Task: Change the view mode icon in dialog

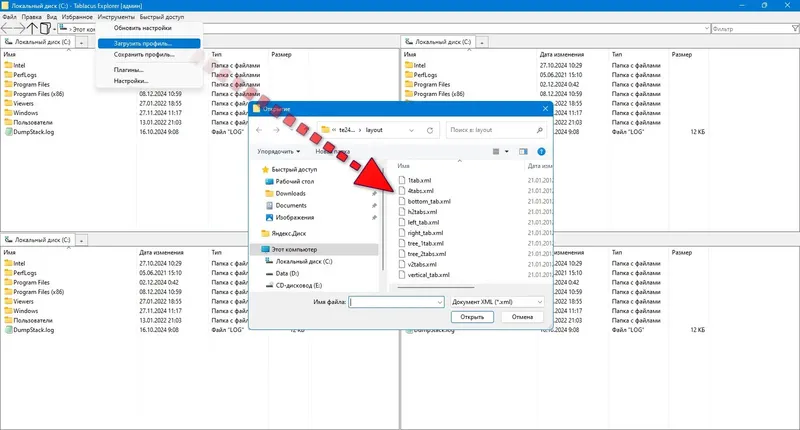Action: pyautogui.click(x=496, y=151)
